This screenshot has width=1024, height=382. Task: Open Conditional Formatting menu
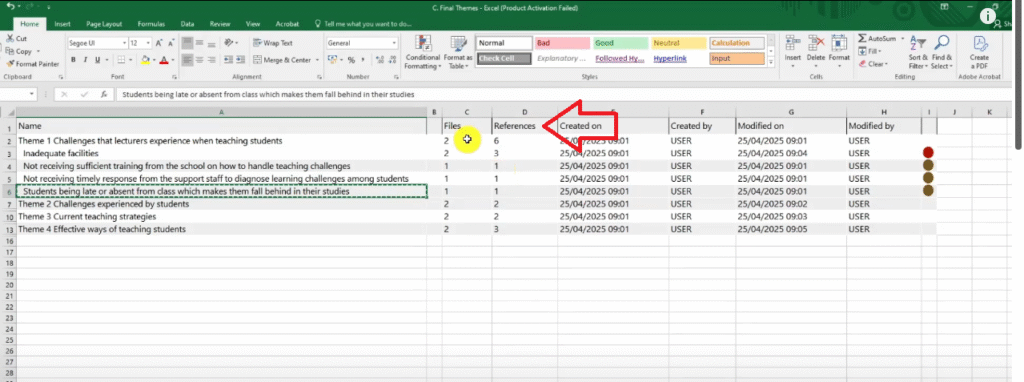(x=423, y=52)
